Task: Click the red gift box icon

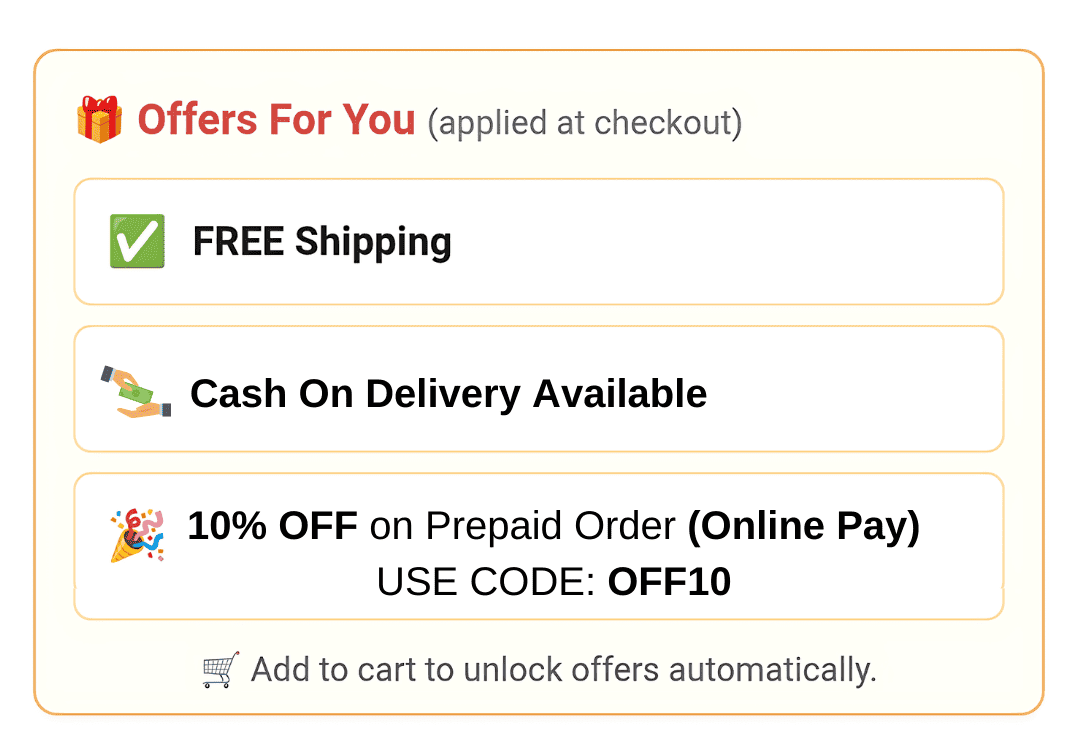Action: pos(99,119)
